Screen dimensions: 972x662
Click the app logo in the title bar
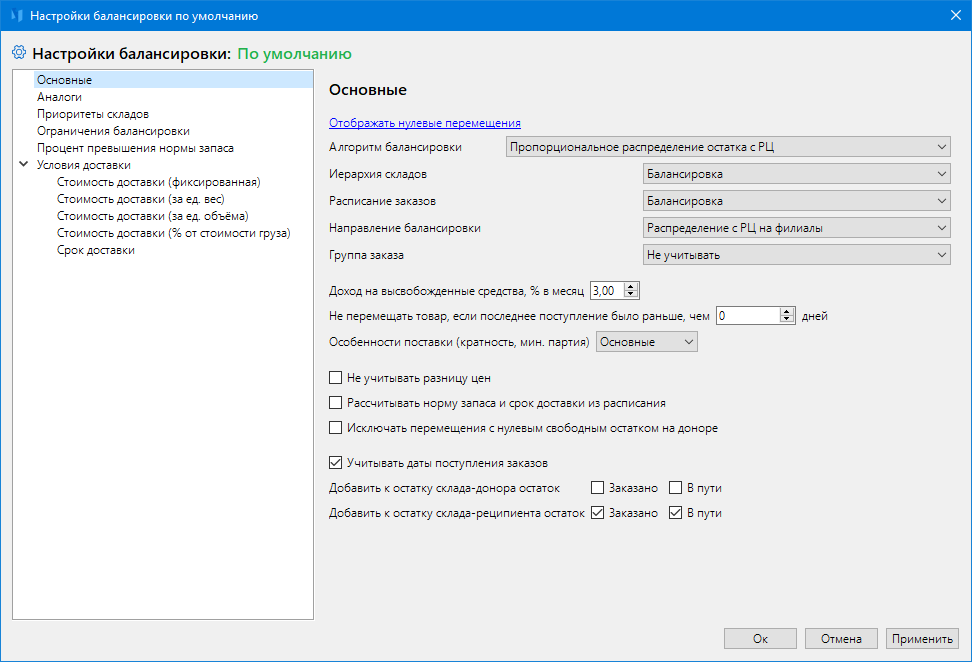tap(15, 16)
